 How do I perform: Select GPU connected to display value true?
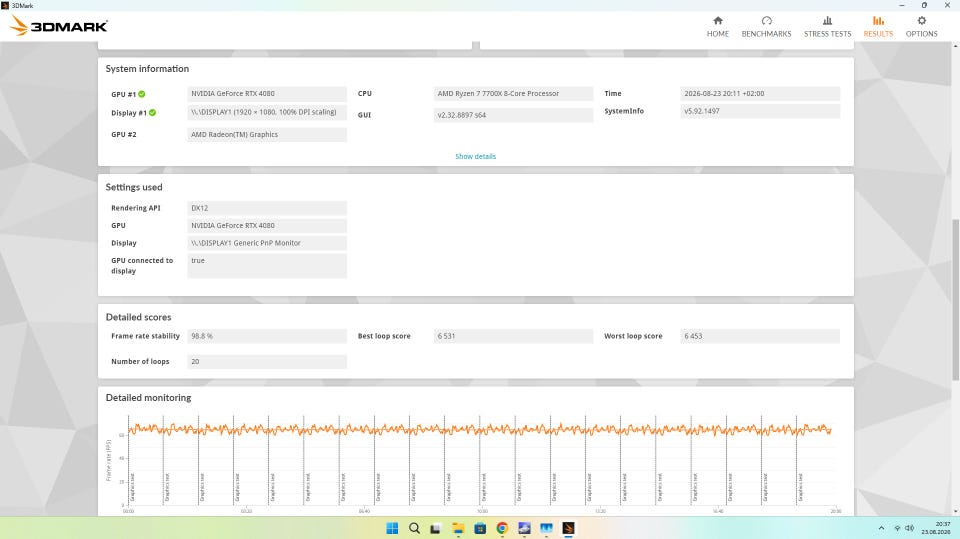tap(267, 265)
